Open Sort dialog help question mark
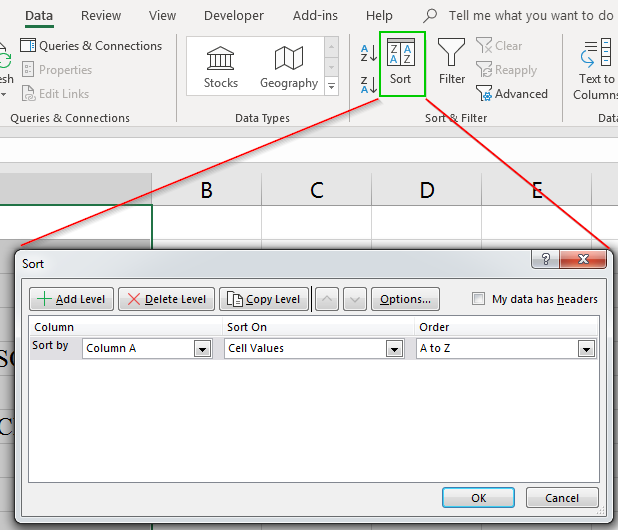This screenshot has width=618, height=530. tap(545, 259)
